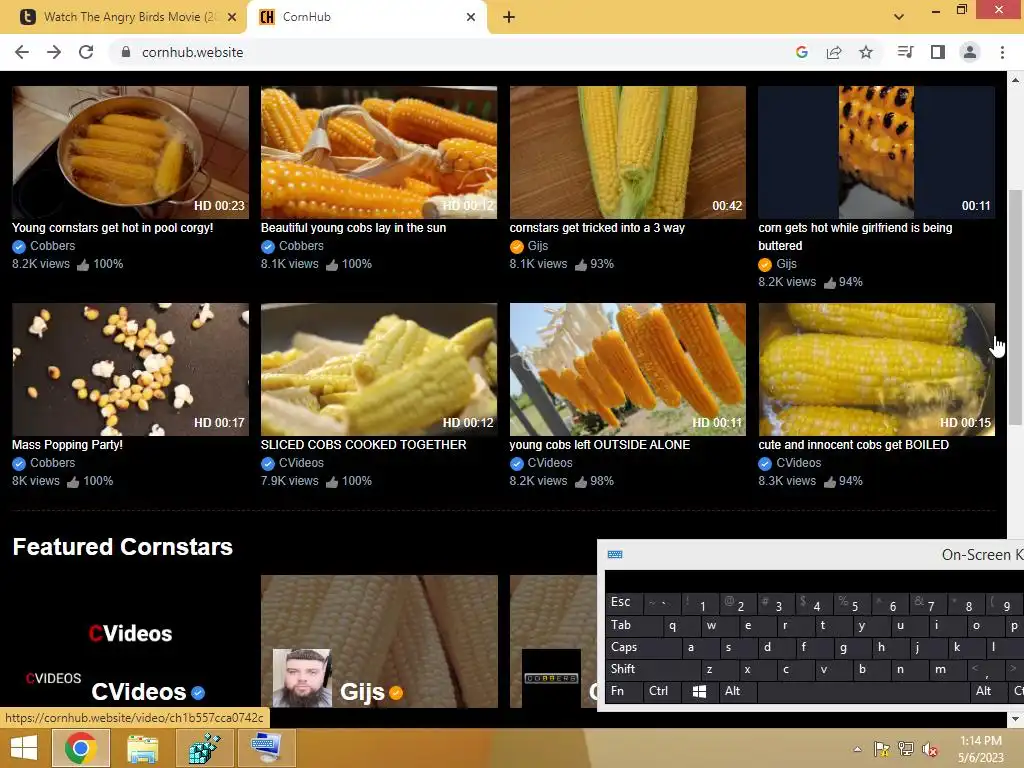Open the Action Center flag tray icon
1024x768 pixels.
coord(882,749)
